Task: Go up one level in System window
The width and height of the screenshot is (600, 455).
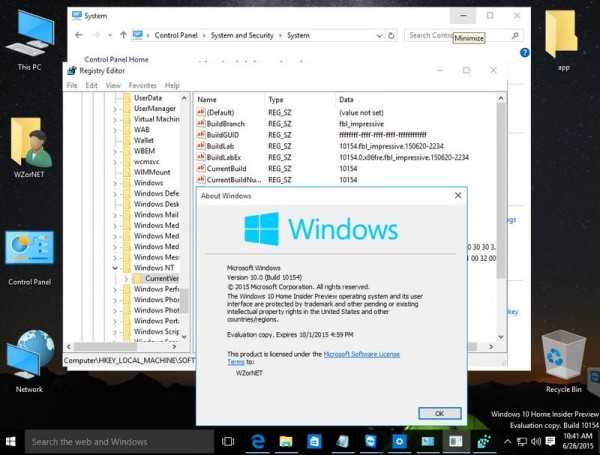Action: 123,35
